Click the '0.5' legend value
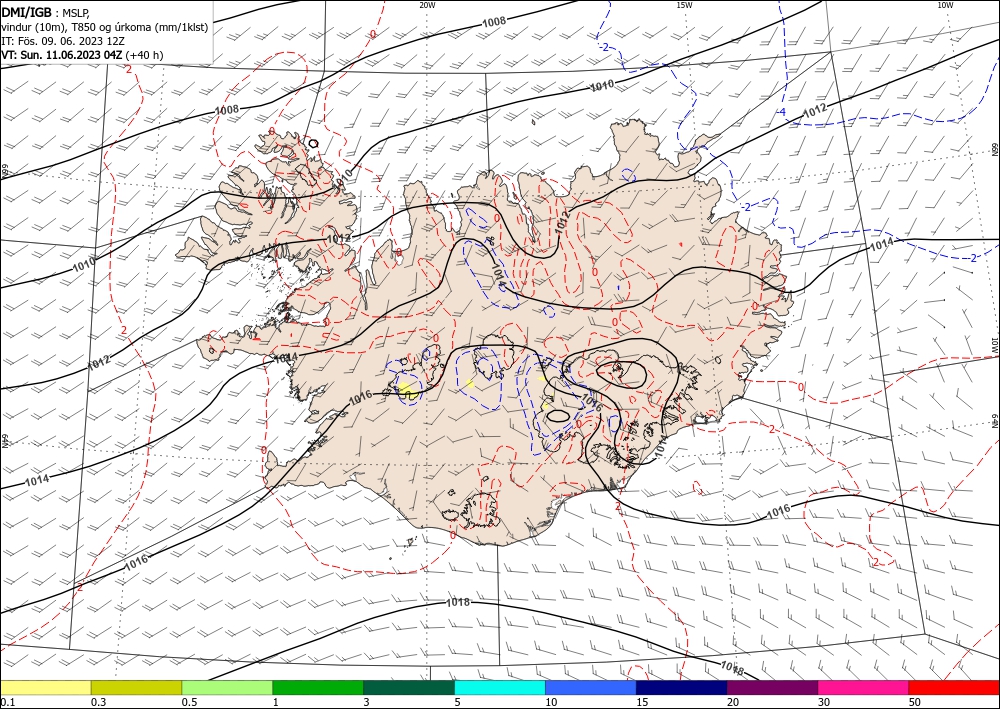The width and height of the screenshot is (1000, 709). click(x=189, y=702)
